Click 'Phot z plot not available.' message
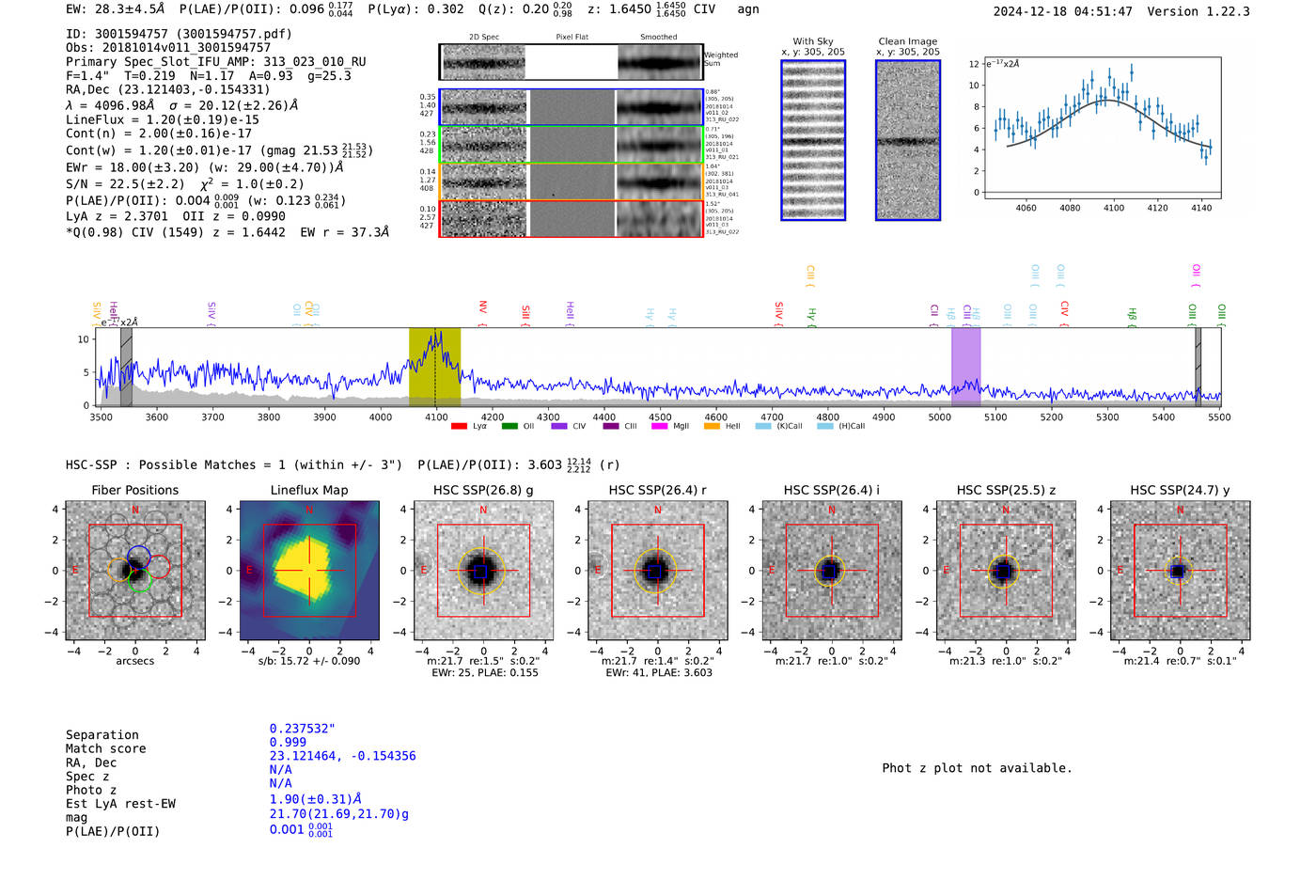1316x896 pixels. pyautogui.click(x=977, y=768)
